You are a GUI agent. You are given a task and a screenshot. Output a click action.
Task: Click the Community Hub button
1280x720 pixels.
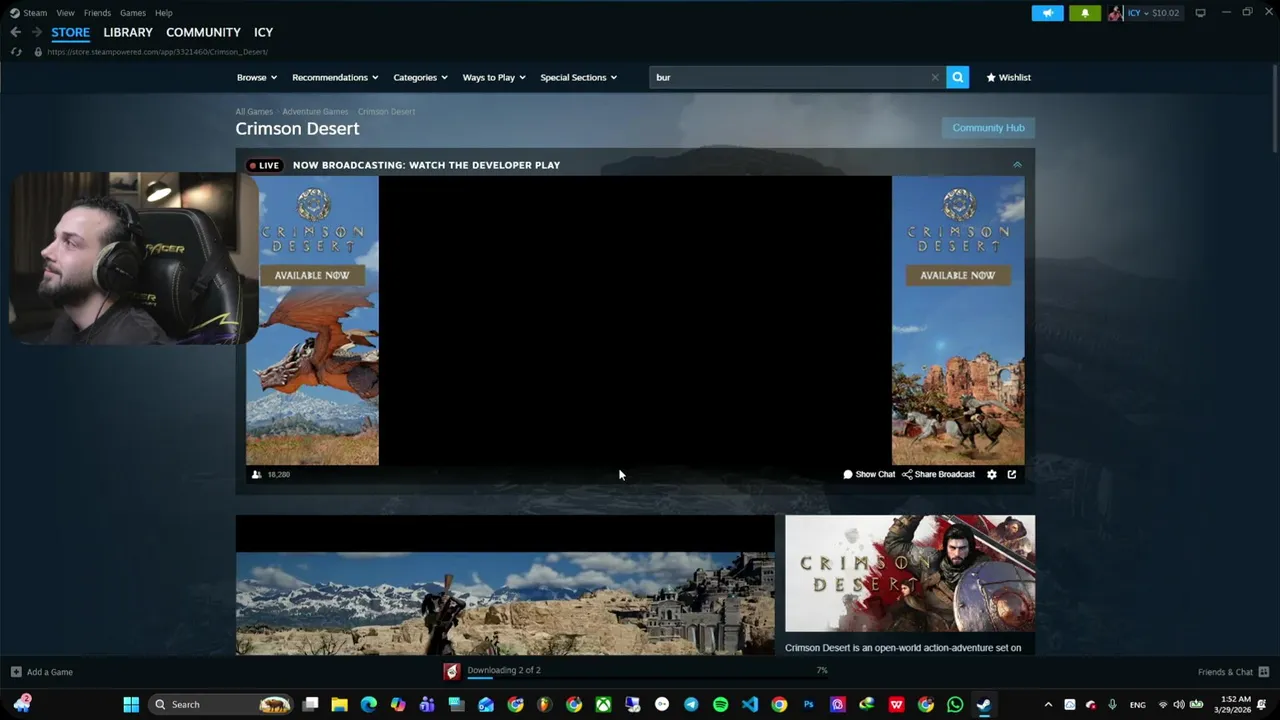[x=988, y=128]
